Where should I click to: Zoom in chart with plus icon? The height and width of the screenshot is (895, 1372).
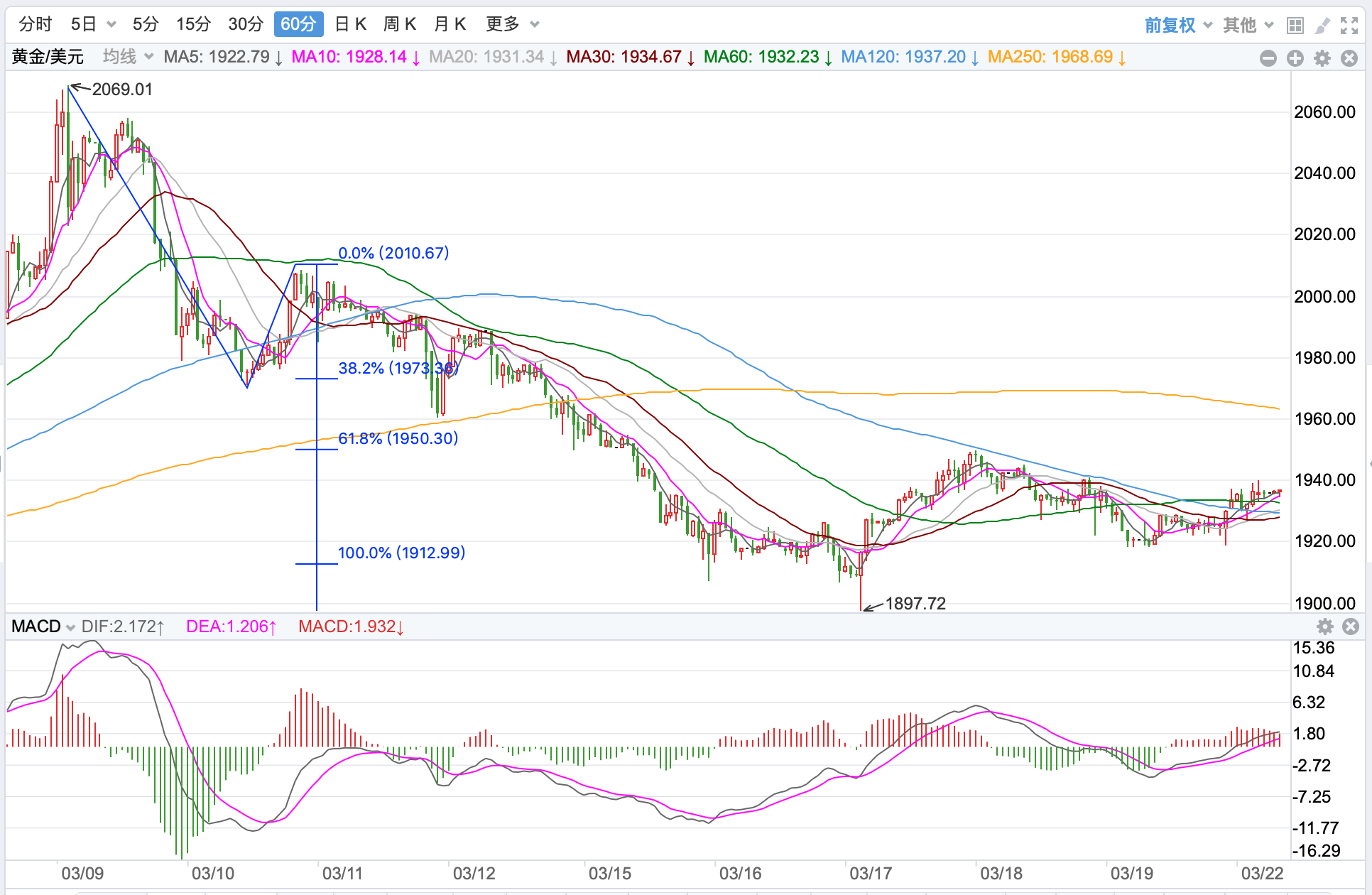tap(1295, 58)
